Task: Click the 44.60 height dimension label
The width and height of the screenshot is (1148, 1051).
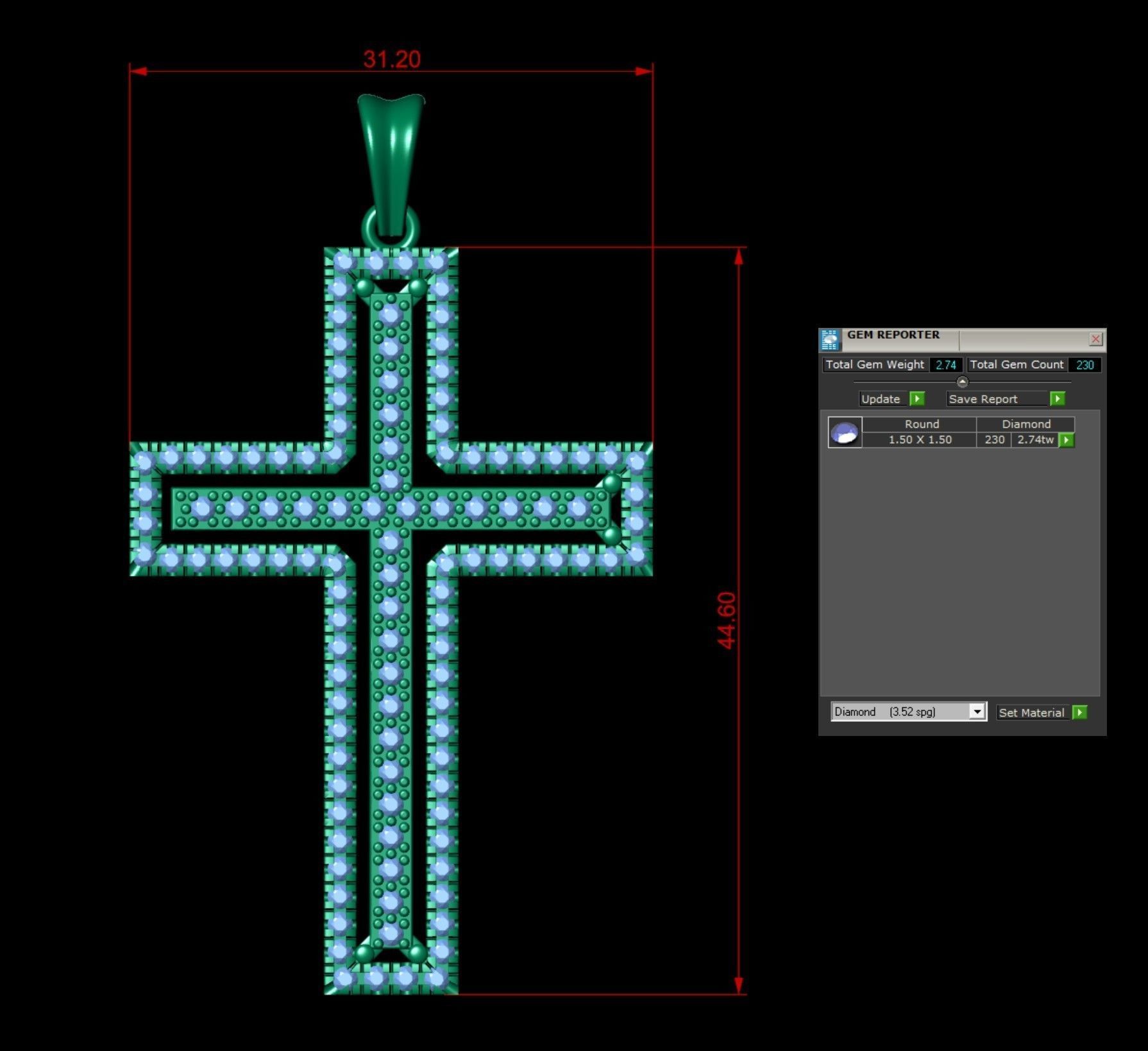Action: [x=726, y=620]
